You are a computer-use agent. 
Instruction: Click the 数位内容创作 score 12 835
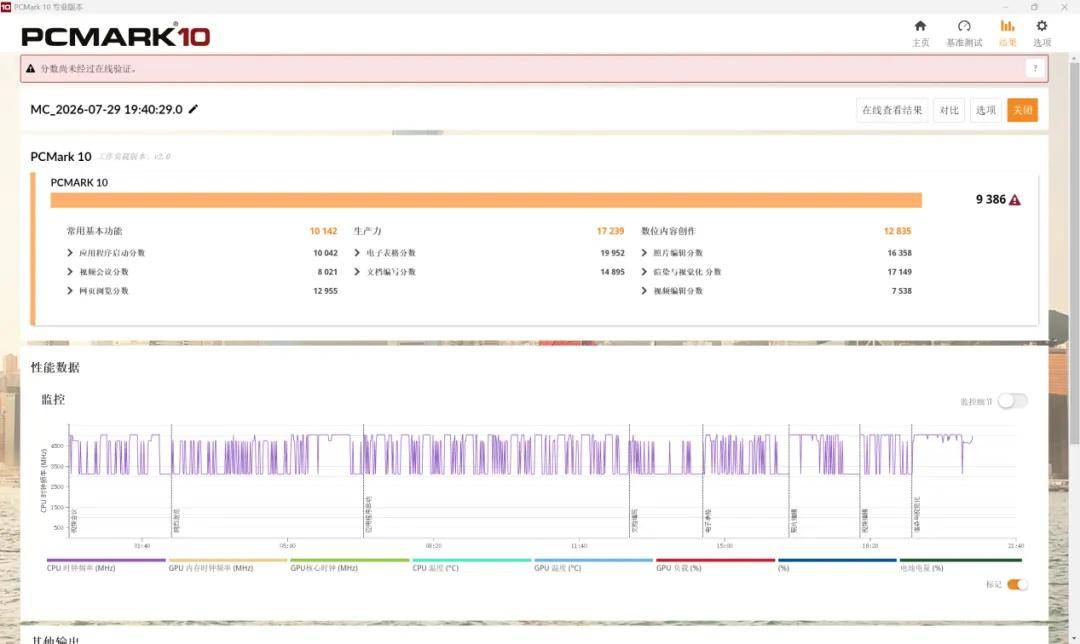(897, 231)
